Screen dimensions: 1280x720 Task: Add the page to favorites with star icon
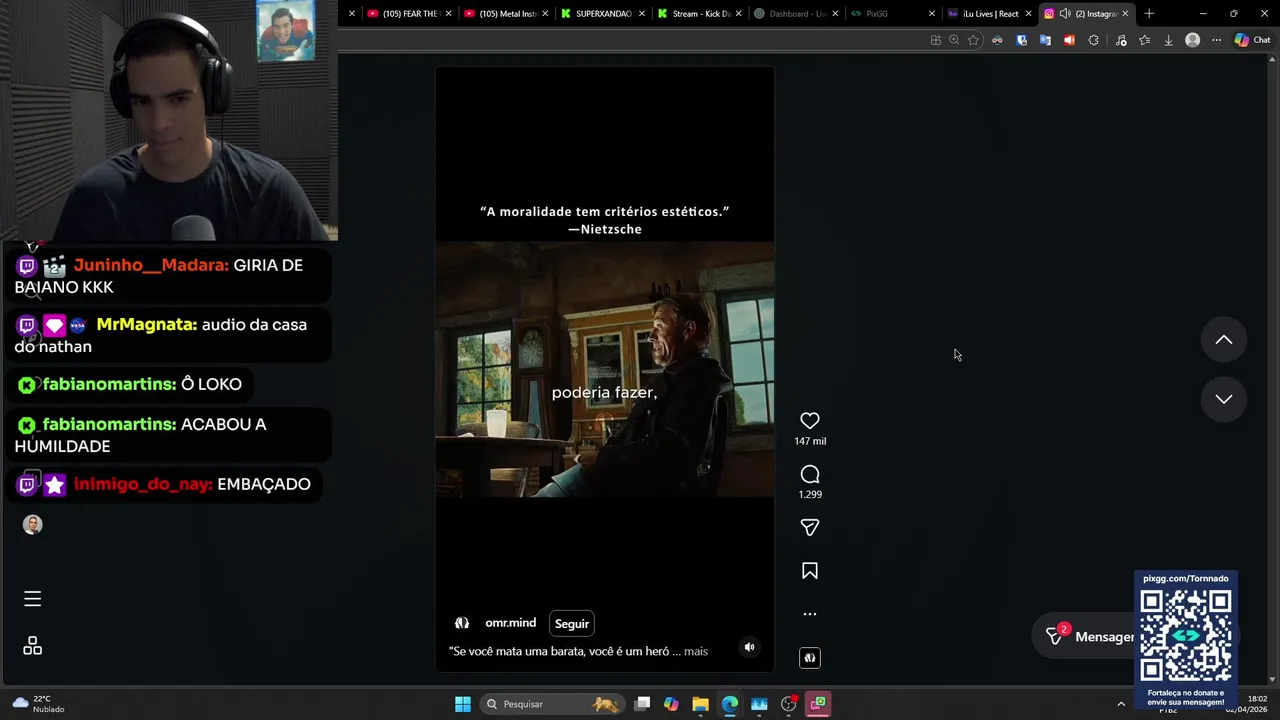pos(973,40)
